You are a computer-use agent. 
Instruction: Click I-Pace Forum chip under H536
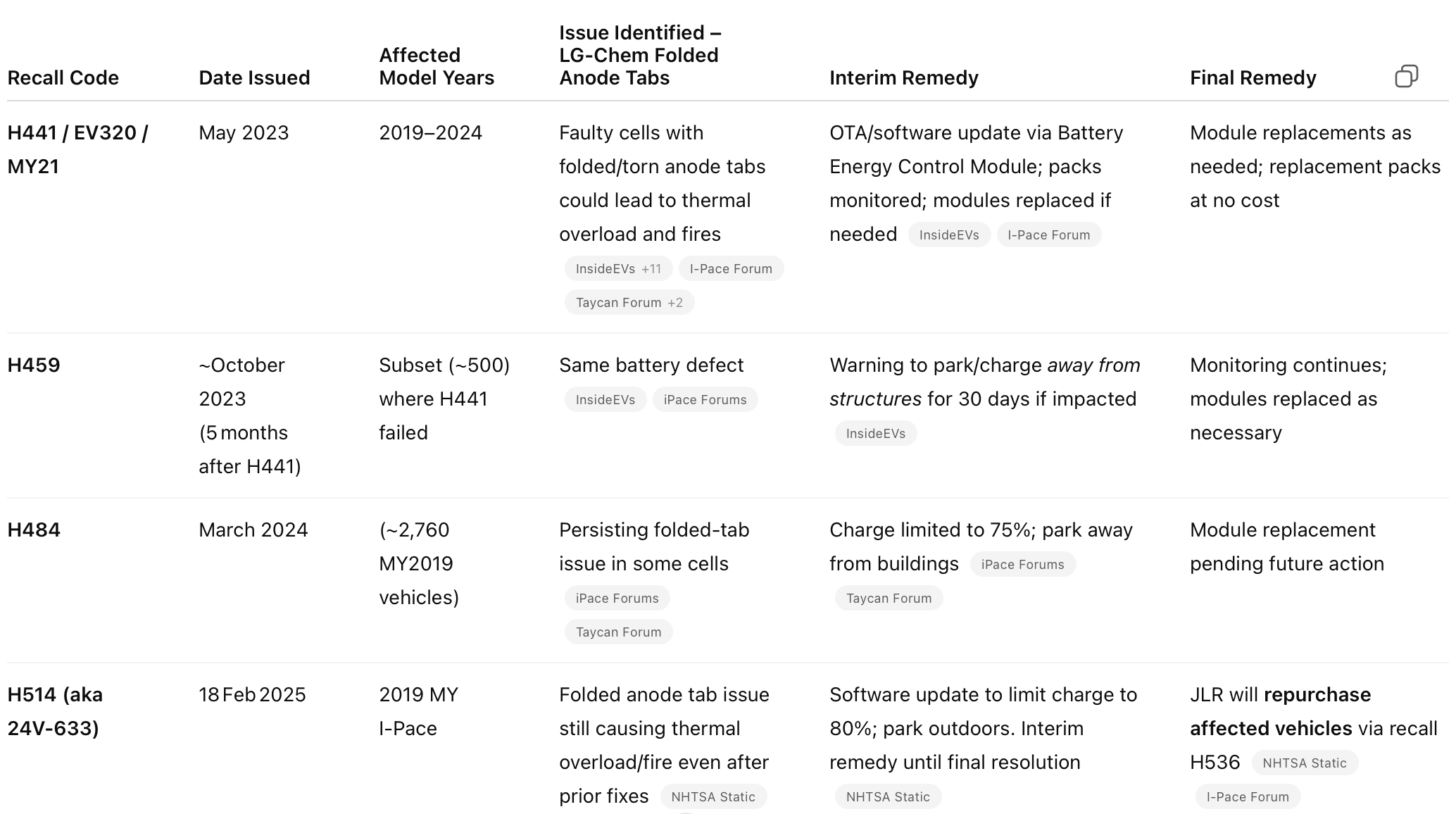tap(1247, 797)
